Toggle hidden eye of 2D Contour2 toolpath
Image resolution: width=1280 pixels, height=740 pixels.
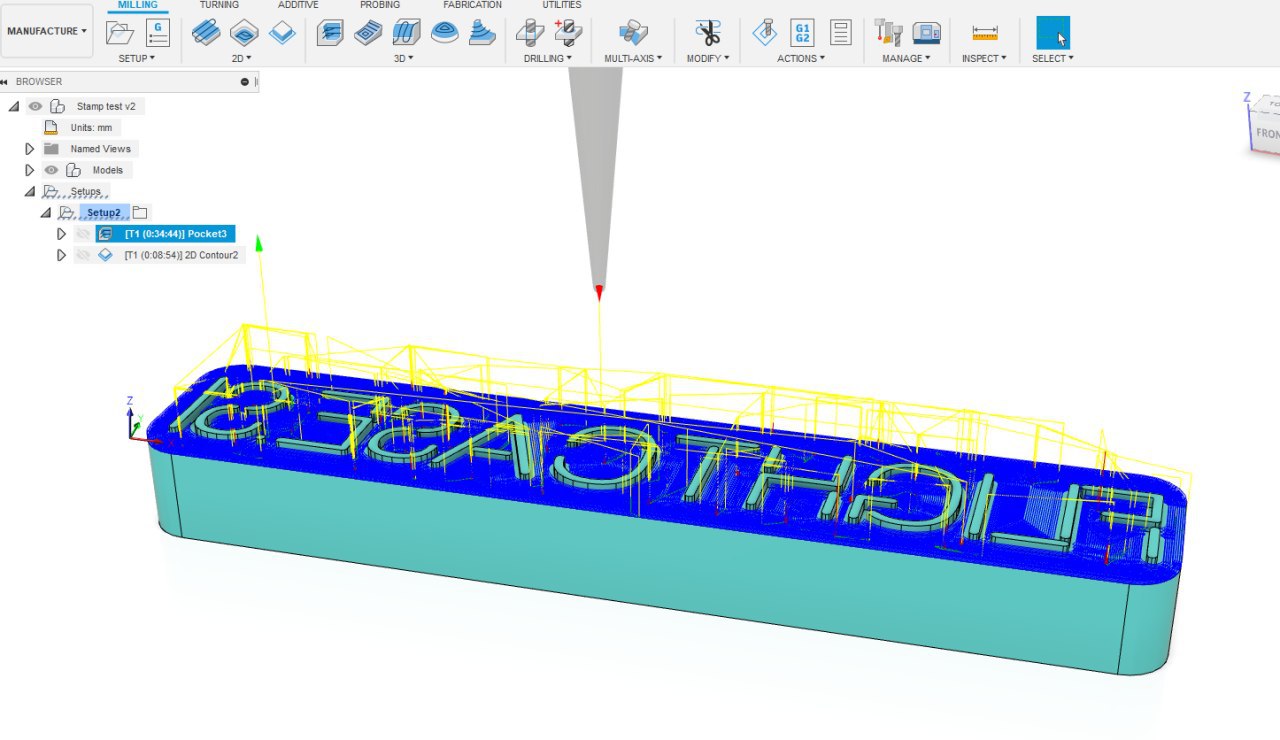82,255
